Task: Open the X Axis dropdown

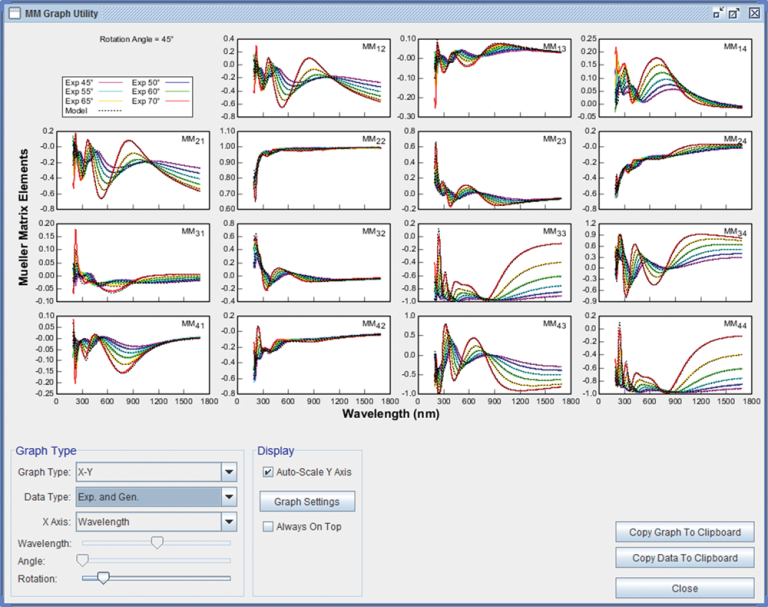Action: 228,521
